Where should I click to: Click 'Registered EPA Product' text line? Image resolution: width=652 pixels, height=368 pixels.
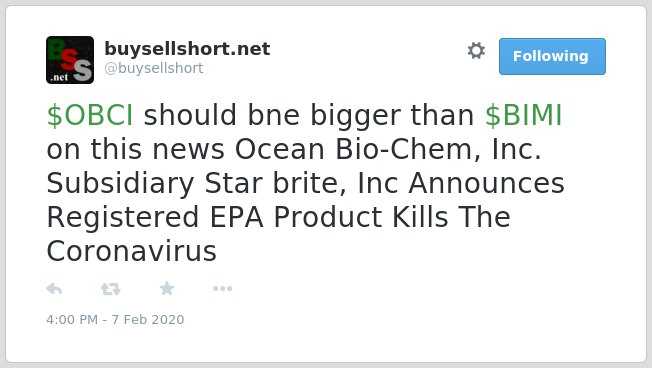click(215, 217)
